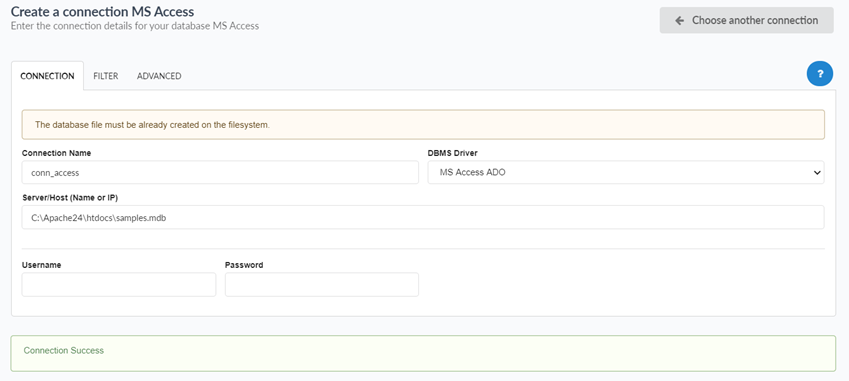This screenshot has height=381, width=849.
Task: Open the DBMS Driver dropdown
Action: pyautogui.click(x=626, y=172)
